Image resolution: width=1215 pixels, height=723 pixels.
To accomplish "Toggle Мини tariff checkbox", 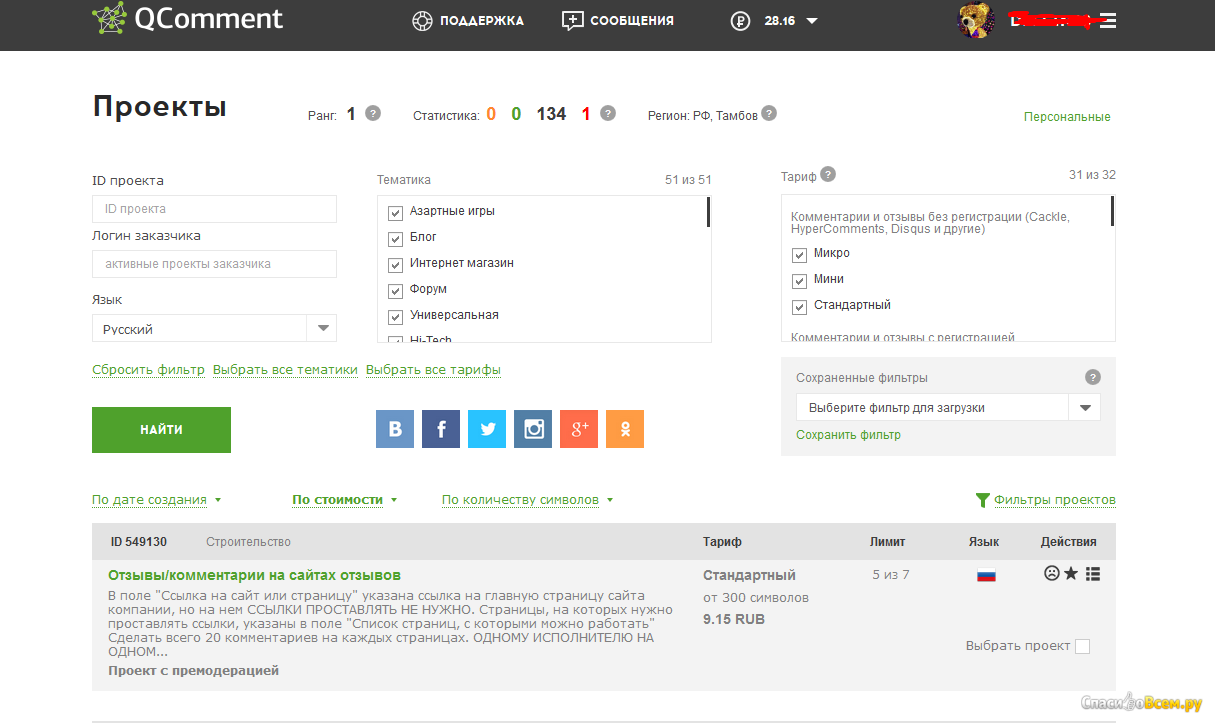I will click(x=799, y=281).
